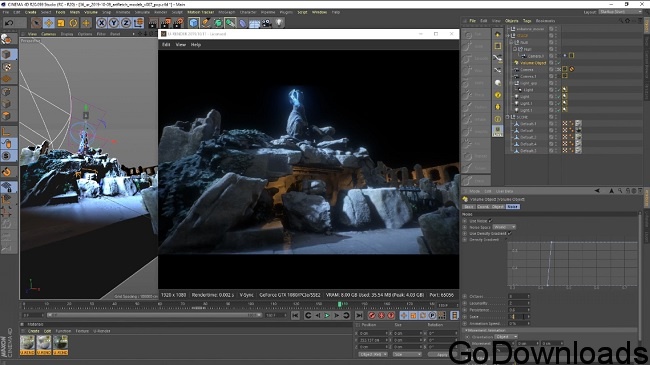650x365 pixels.
Task: Activate the Move tool
Action: tap(49, 23)
